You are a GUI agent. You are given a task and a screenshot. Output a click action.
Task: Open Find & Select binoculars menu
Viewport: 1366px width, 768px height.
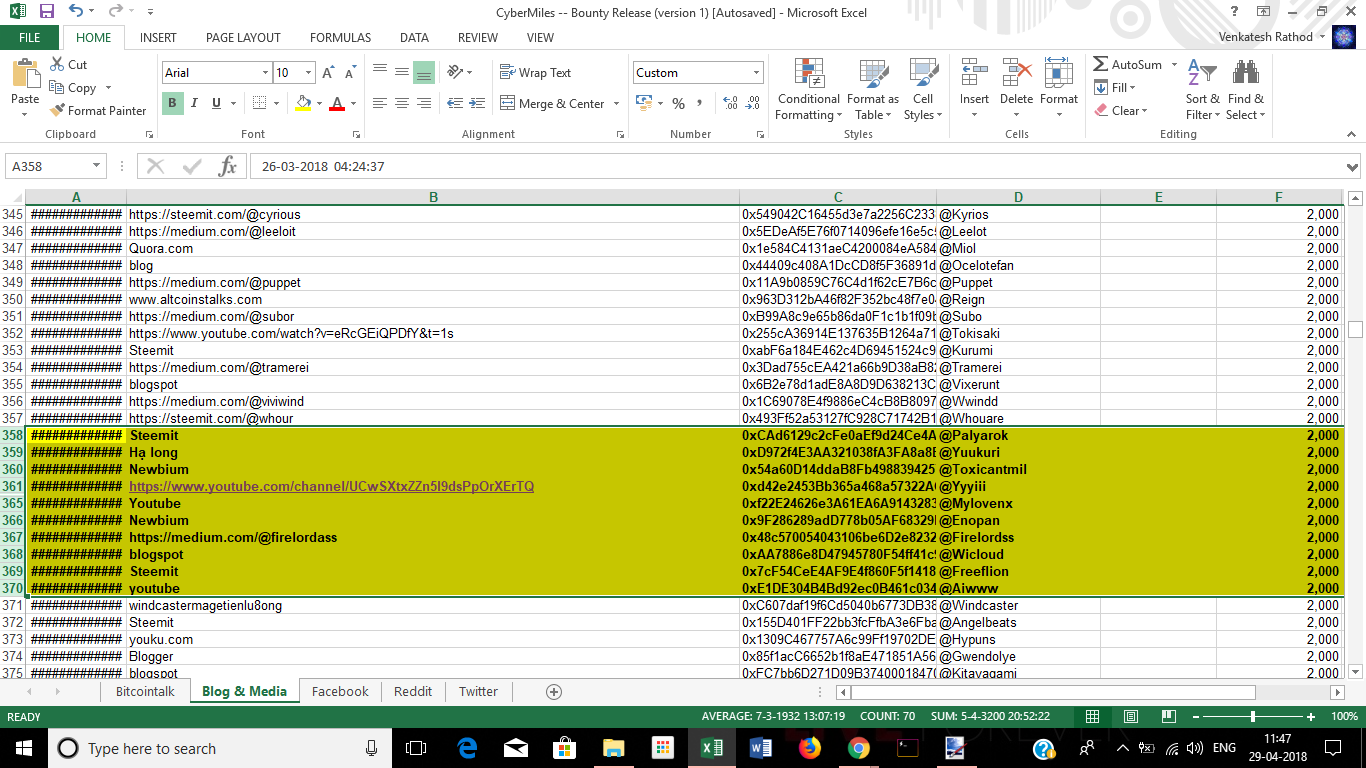1246,90
